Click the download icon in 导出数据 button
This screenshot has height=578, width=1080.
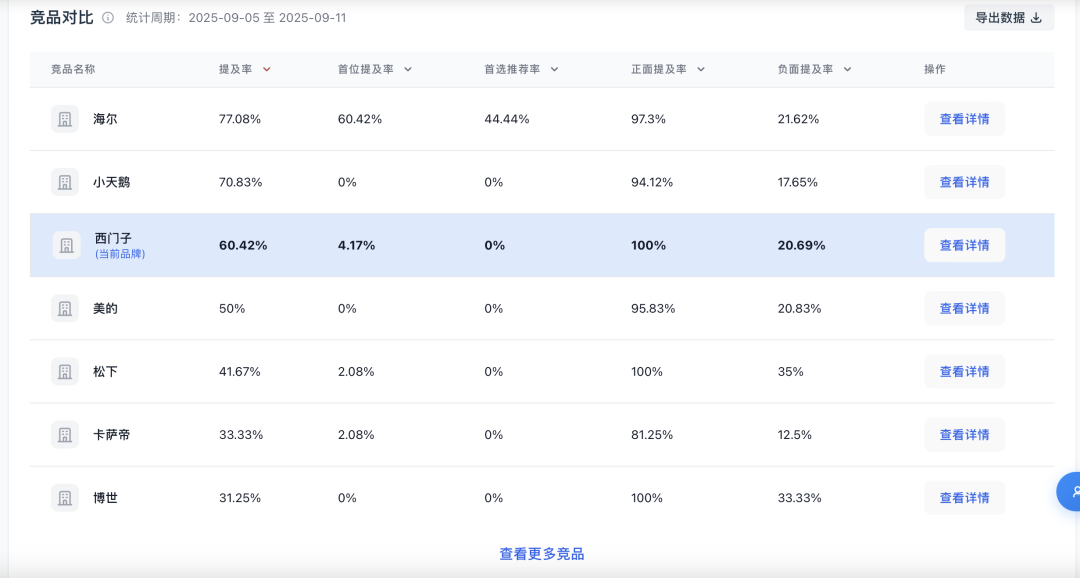coord(1036,18)
